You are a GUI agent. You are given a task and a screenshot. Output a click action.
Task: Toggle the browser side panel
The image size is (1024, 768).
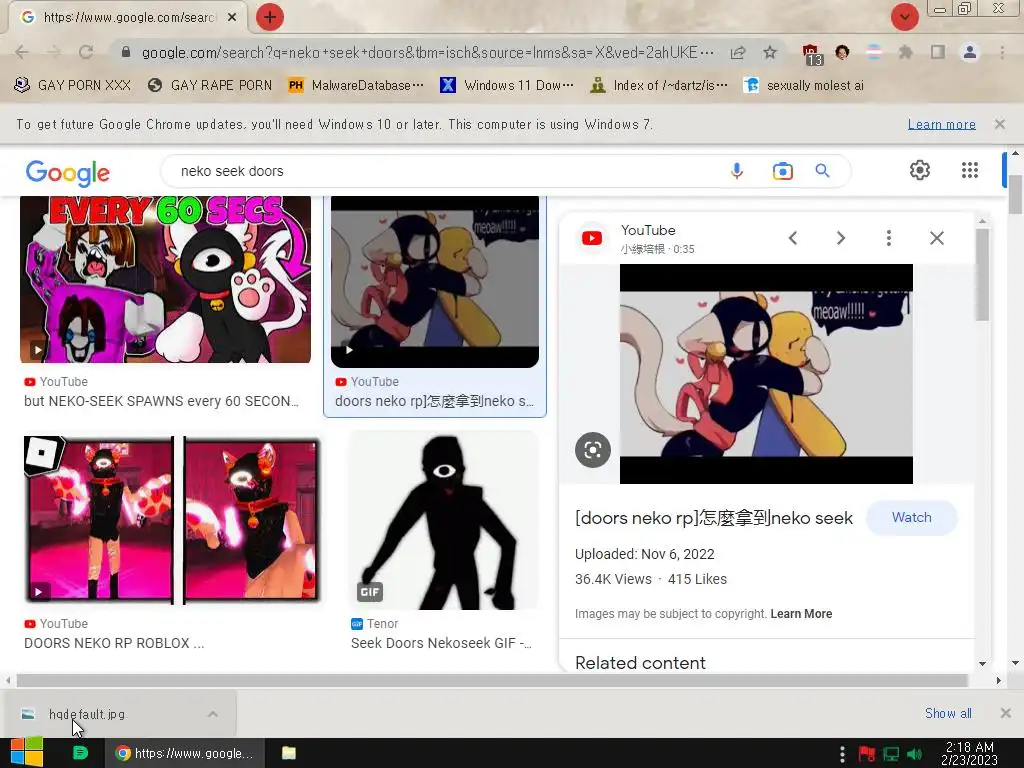pos(938,52)
